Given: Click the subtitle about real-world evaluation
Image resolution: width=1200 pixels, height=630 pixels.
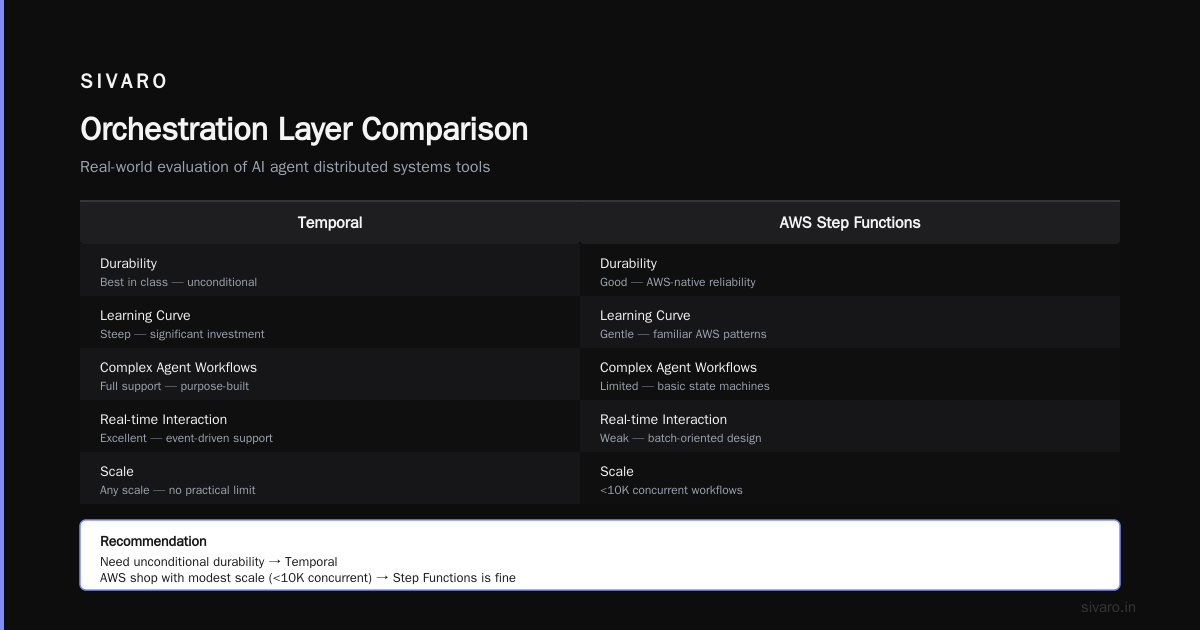Looking at the screenshot, I should click(285, 167).
